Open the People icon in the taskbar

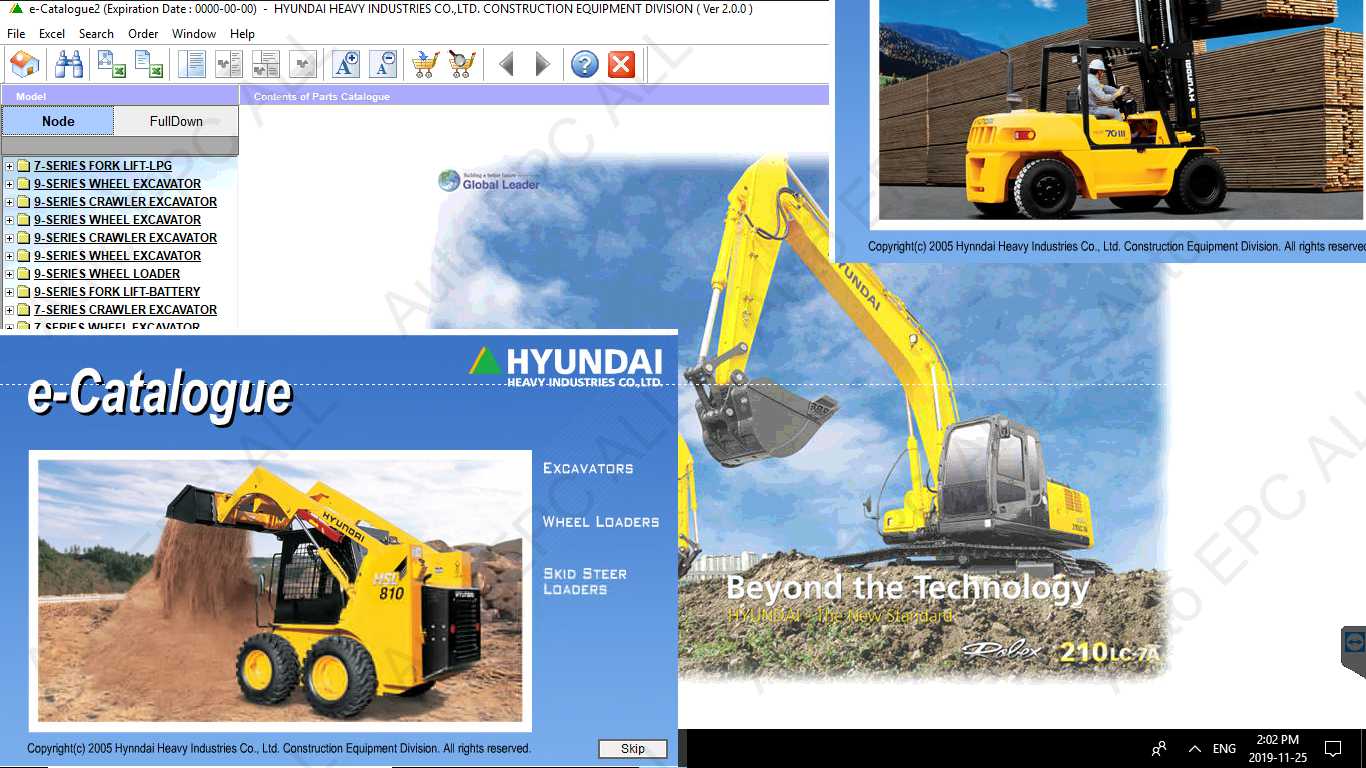click(x=1159, y=748)
